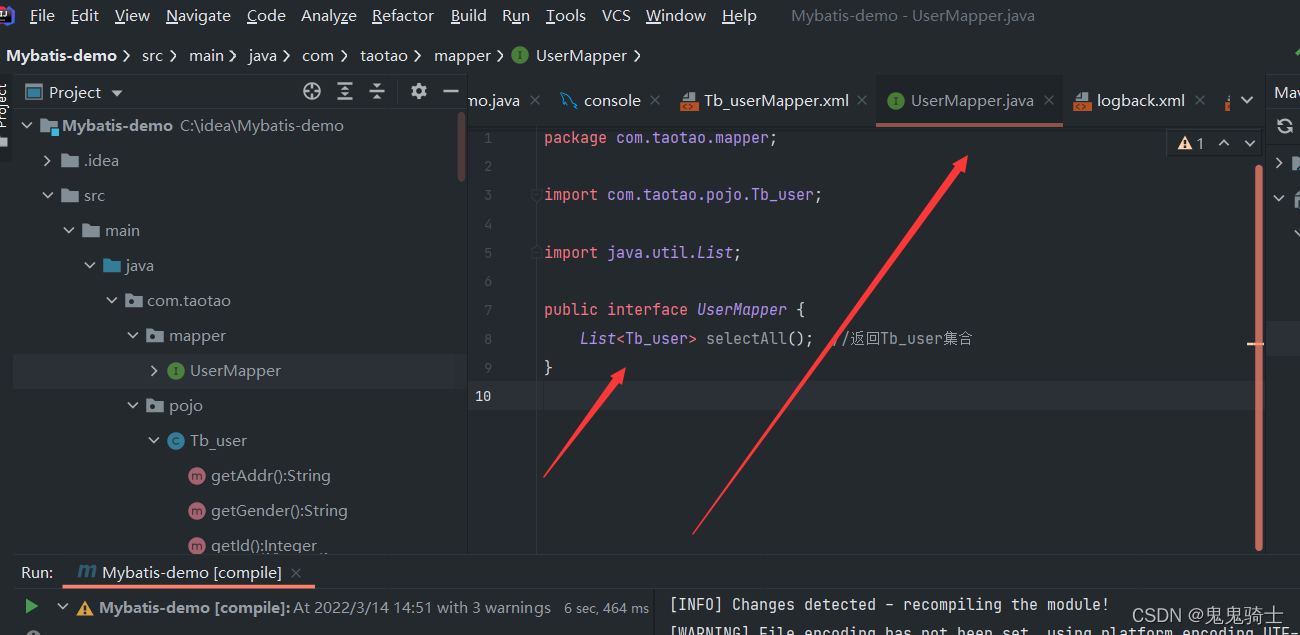
Task: Collapse Tb_user class node
Action: 153,441
